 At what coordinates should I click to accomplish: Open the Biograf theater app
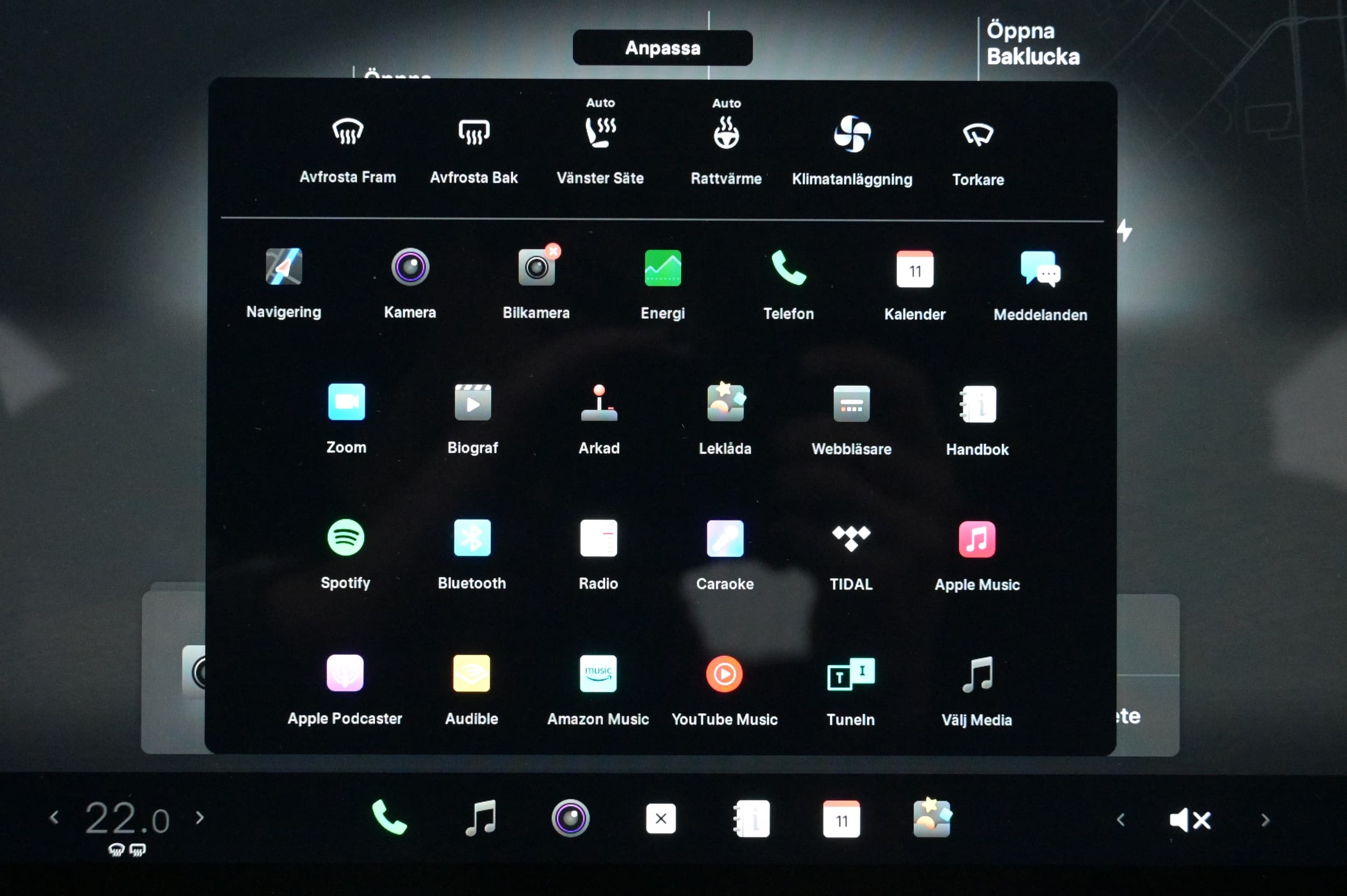coord(473,419)
